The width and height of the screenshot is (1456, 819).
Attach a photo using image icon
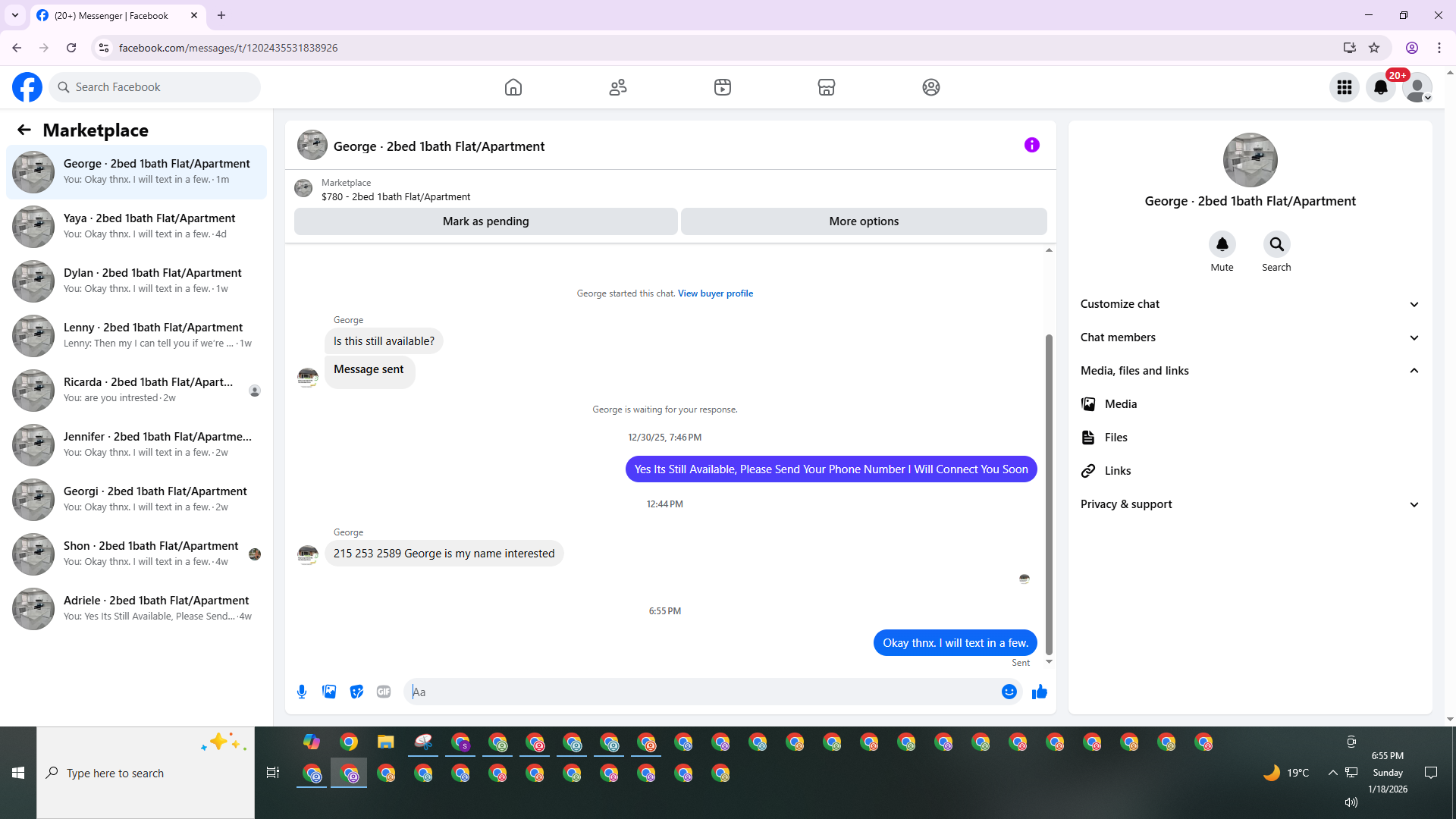pyautogui.click(x=329, y=692)
